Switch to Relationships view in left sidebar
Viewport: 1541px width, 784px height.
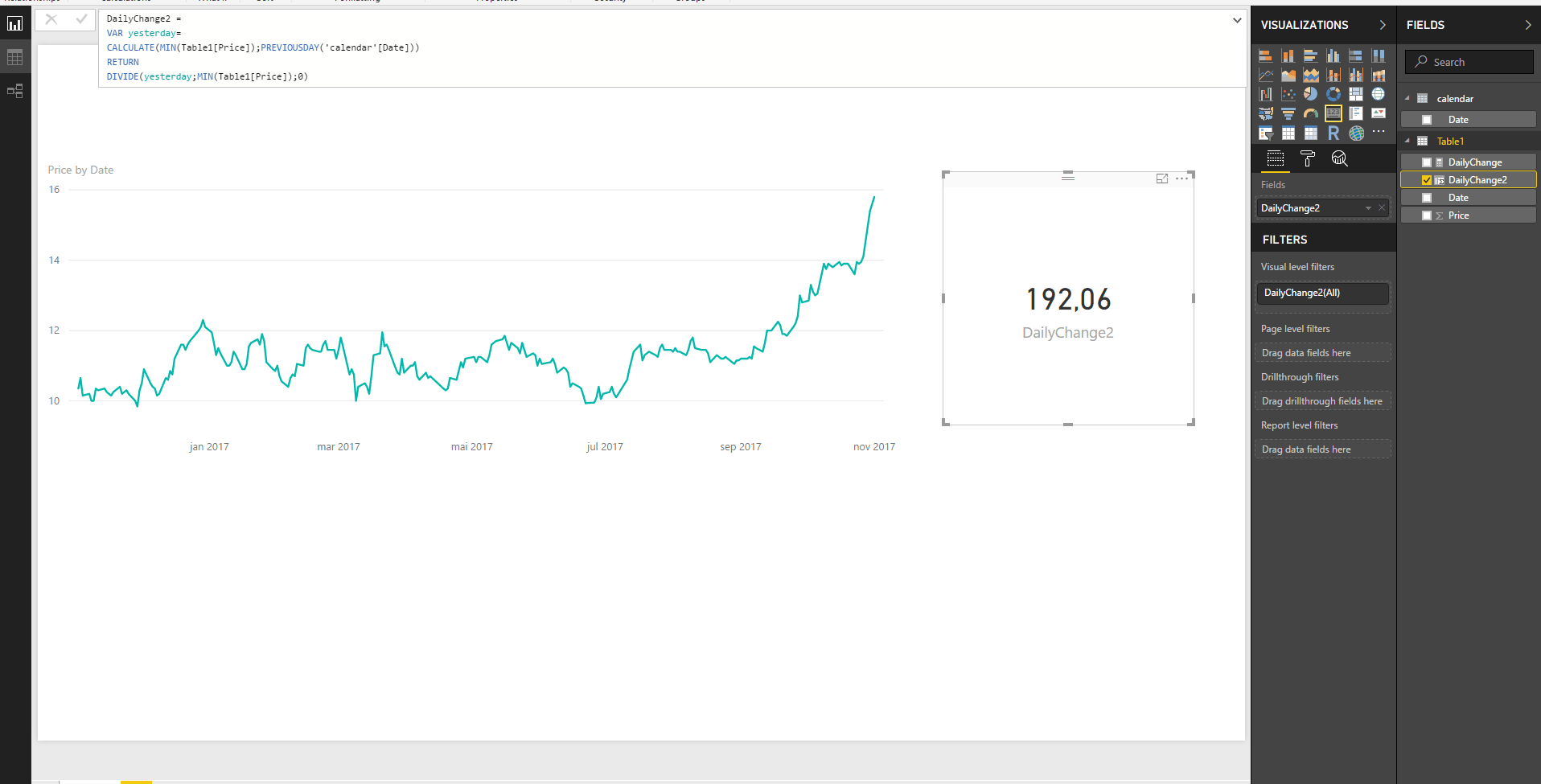point(14,91)
